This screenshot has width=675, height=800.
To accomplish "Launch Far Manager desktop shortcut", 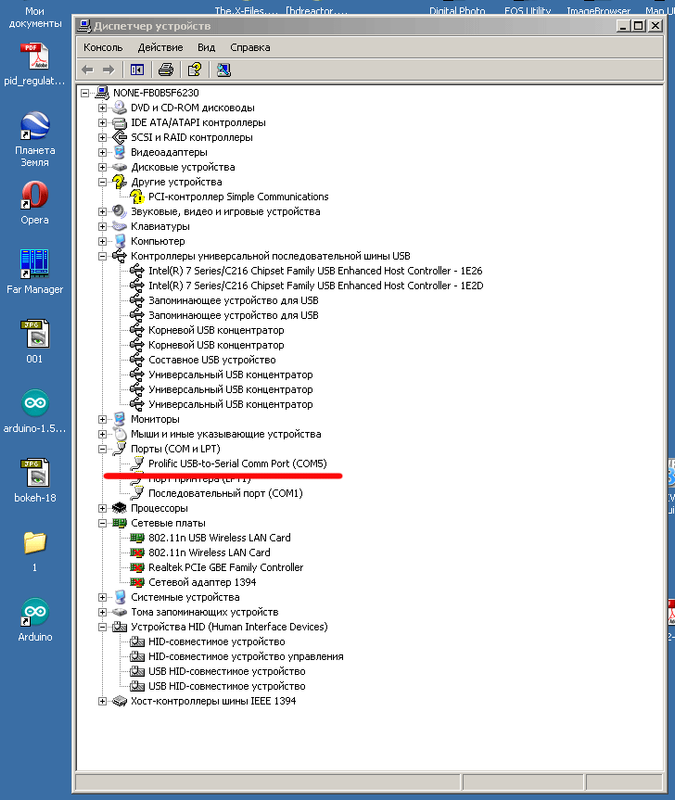I will tap(35, 264).
